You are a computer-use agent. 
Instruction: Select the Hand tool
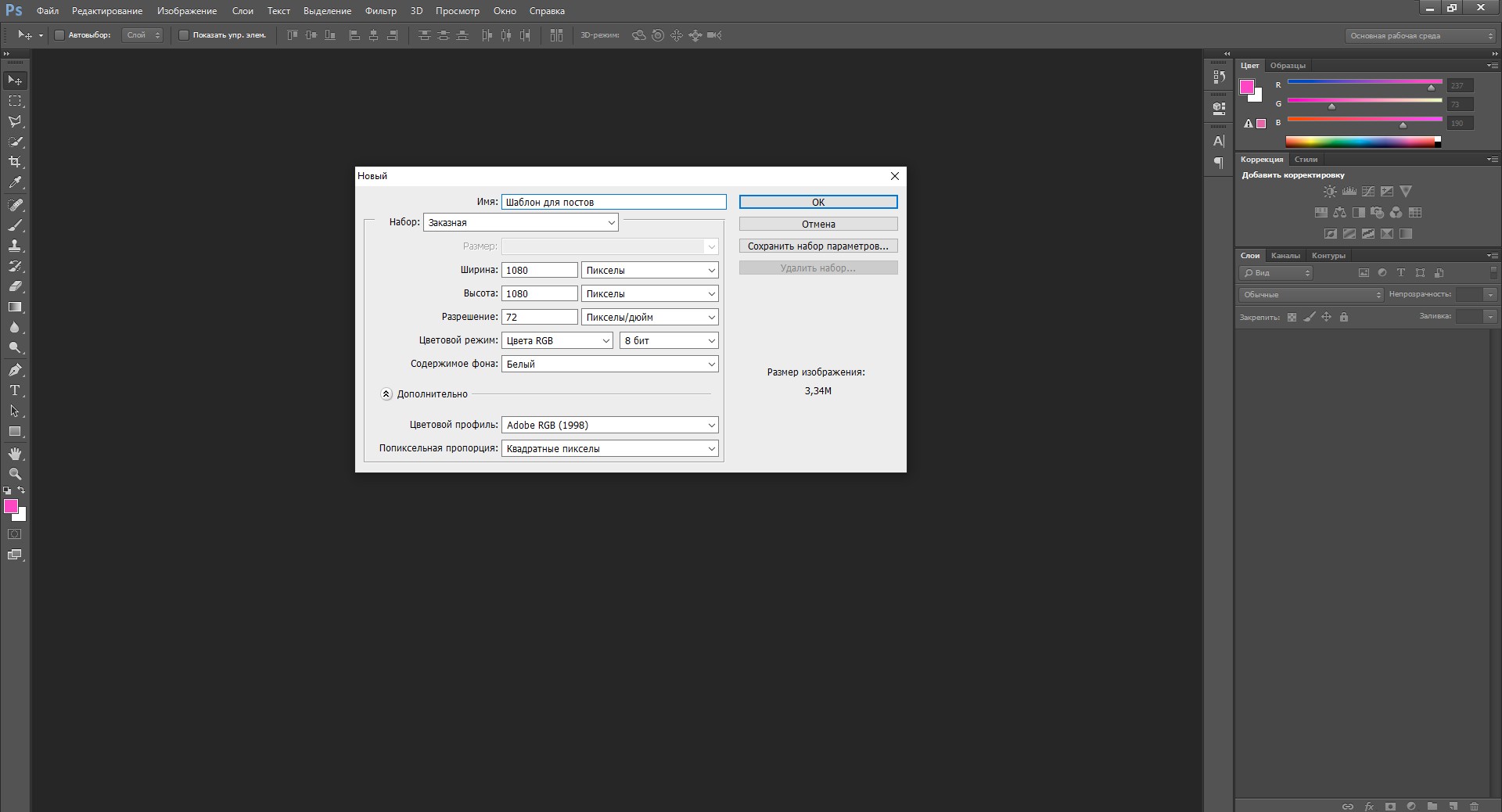(x=15, y=454)
